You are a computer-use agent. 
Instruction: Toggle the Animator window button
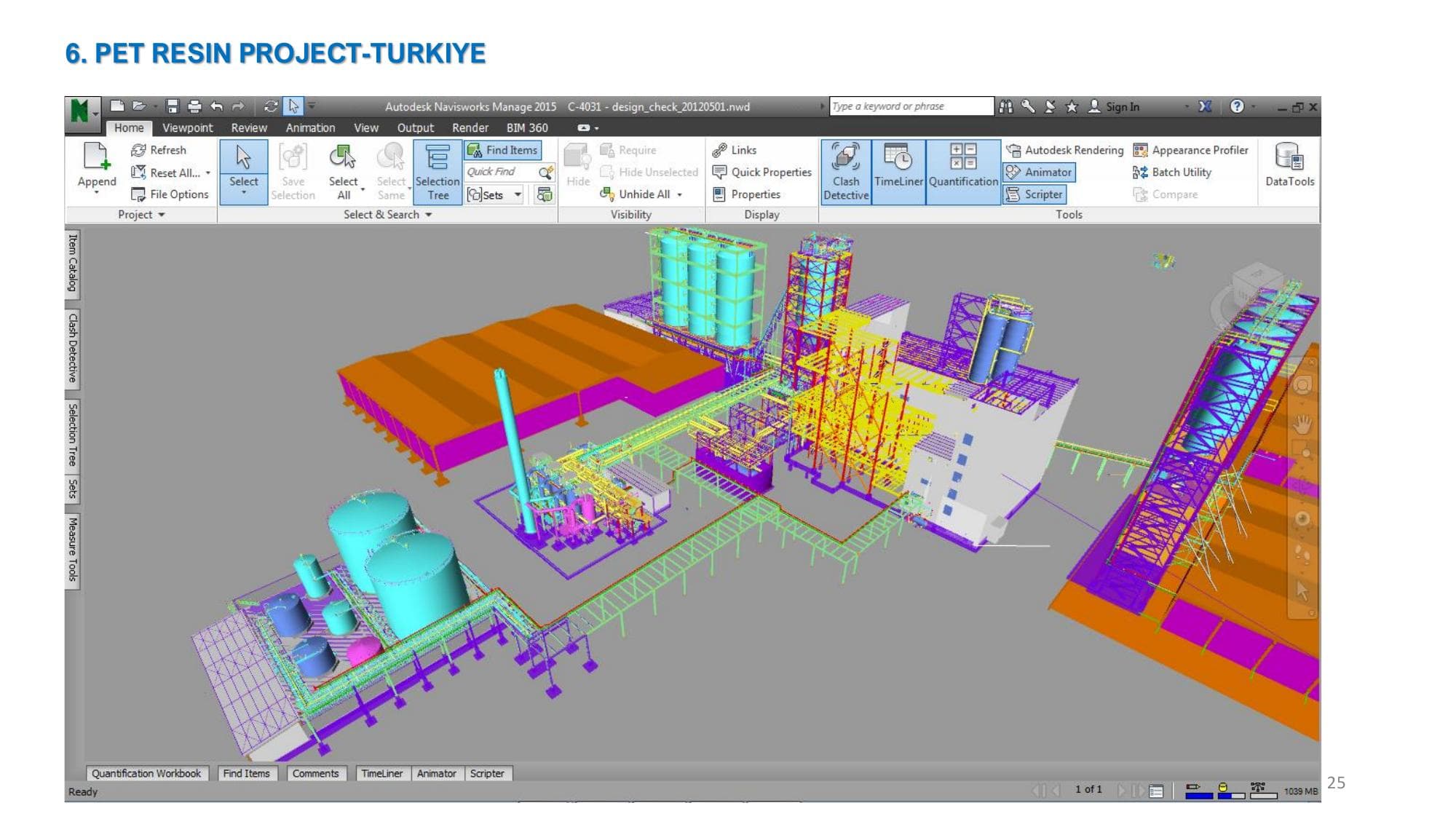pyautogui.click(x=1039, y=173)
